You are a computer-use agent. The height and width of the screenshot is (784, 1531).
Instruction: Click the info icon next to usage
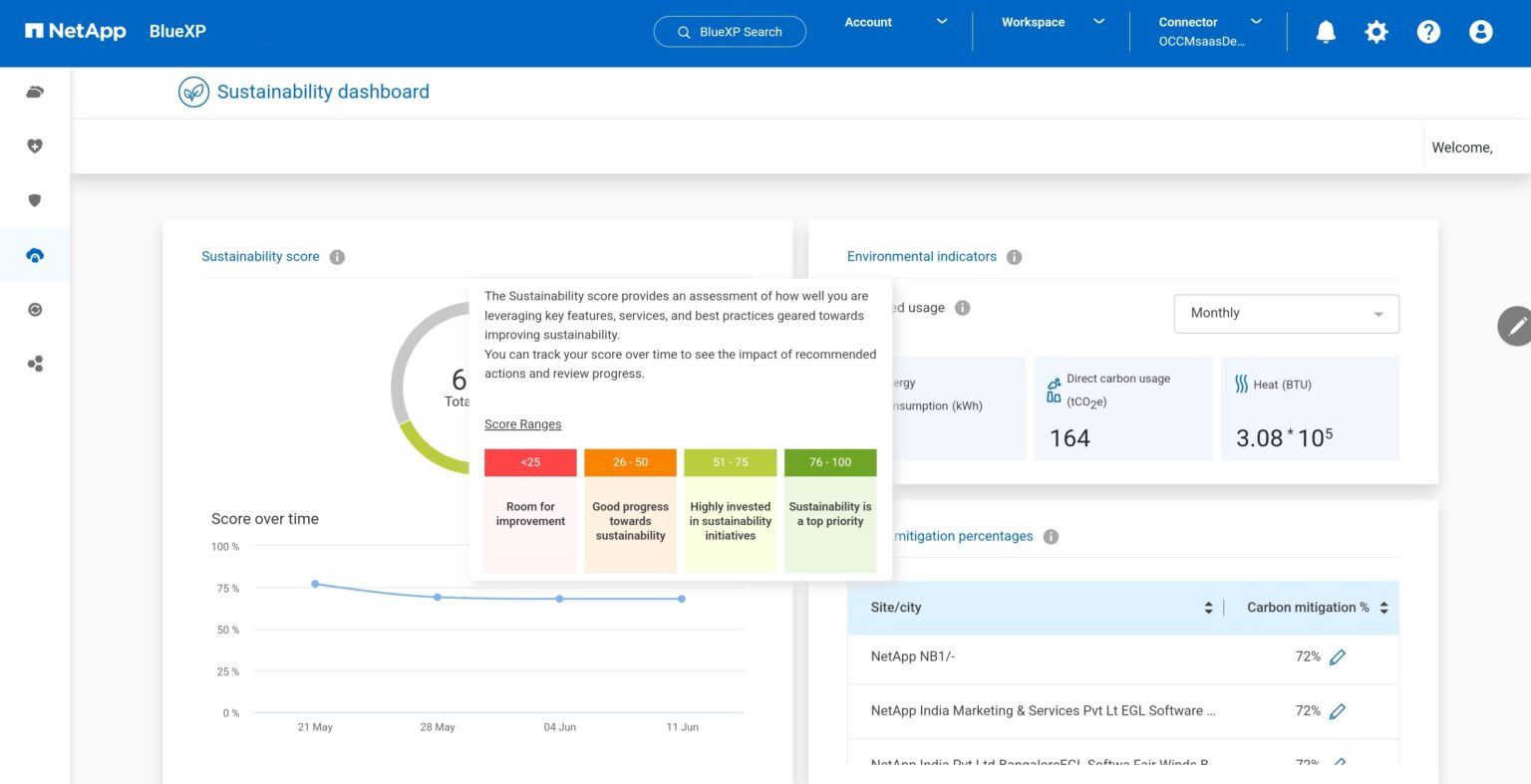tap(962, 308)
